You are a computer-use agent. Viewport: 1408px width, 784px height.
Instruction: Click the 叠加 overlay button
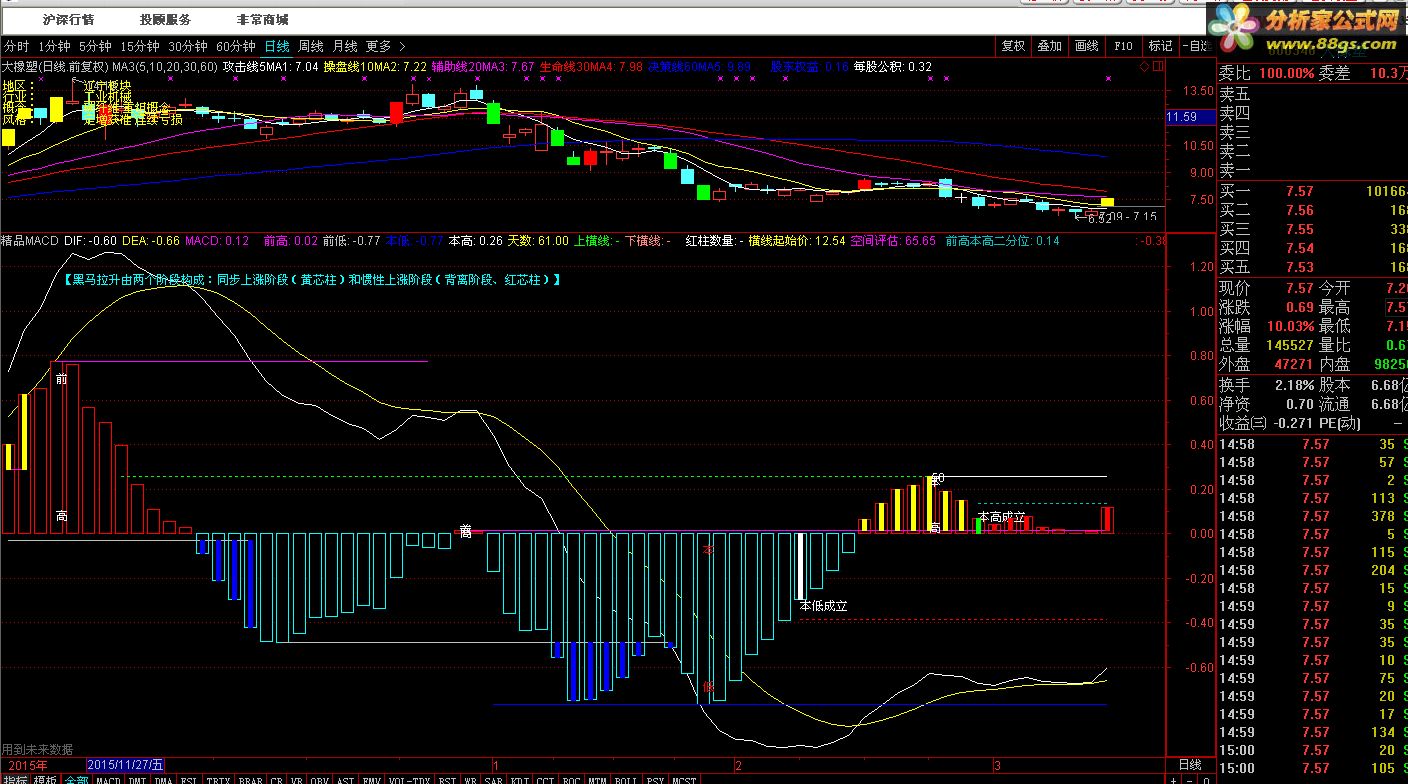[1049, 46]
